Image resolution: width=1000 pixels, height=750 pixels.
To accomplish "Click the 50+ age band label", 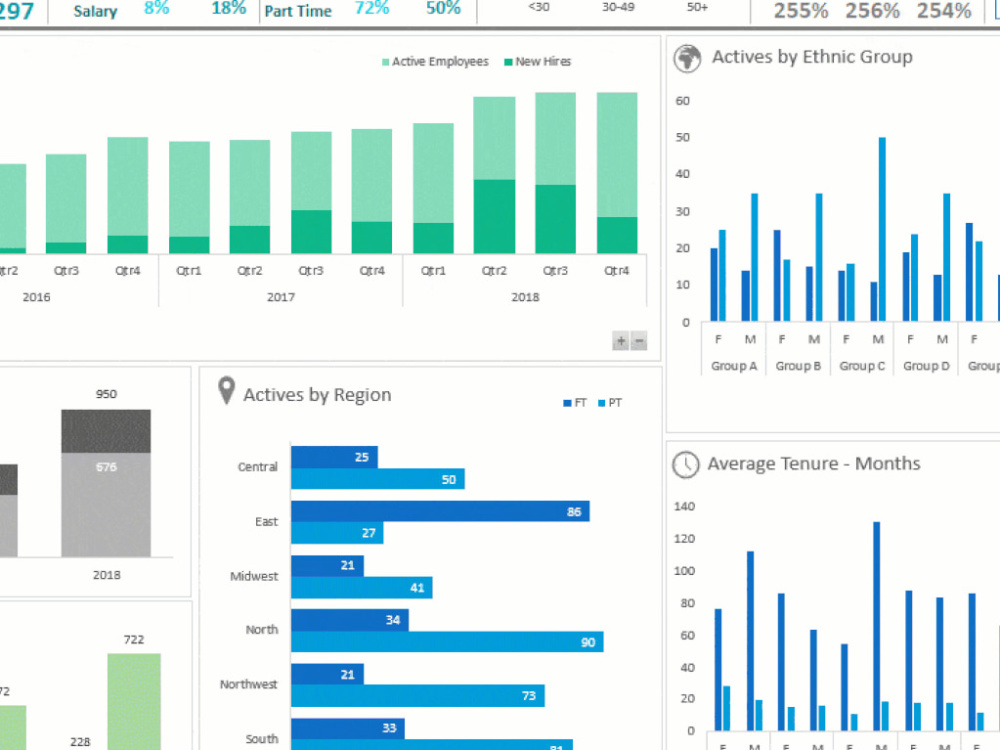I will [697, 7].
